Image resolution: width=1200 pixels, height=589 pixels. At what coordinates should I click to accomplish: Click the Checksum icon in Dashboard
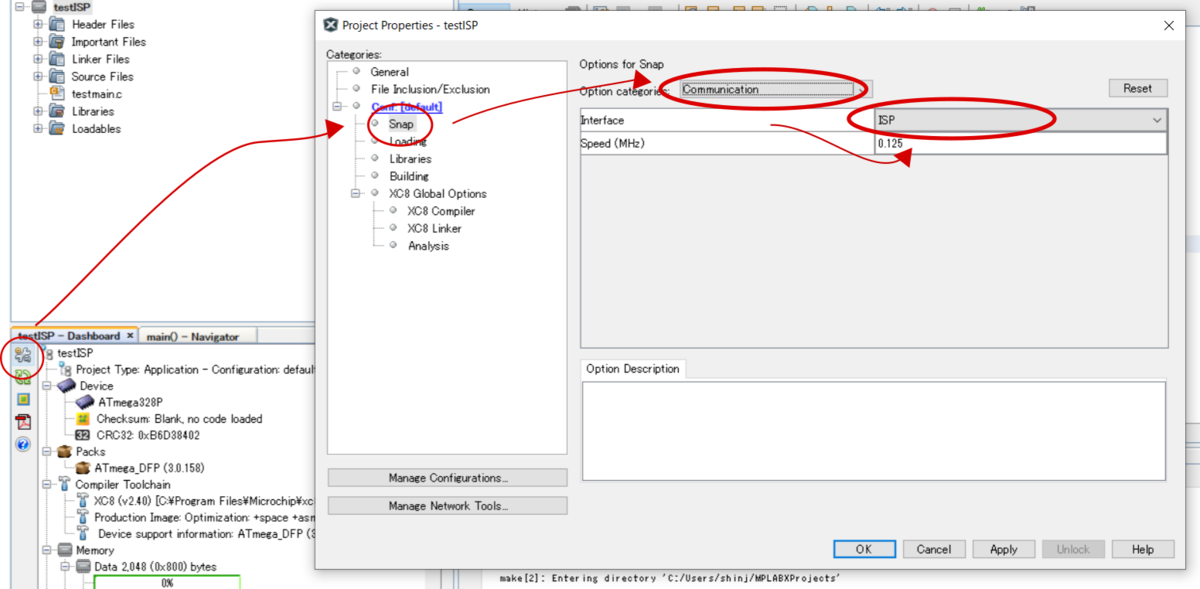[x=84, y=419]
